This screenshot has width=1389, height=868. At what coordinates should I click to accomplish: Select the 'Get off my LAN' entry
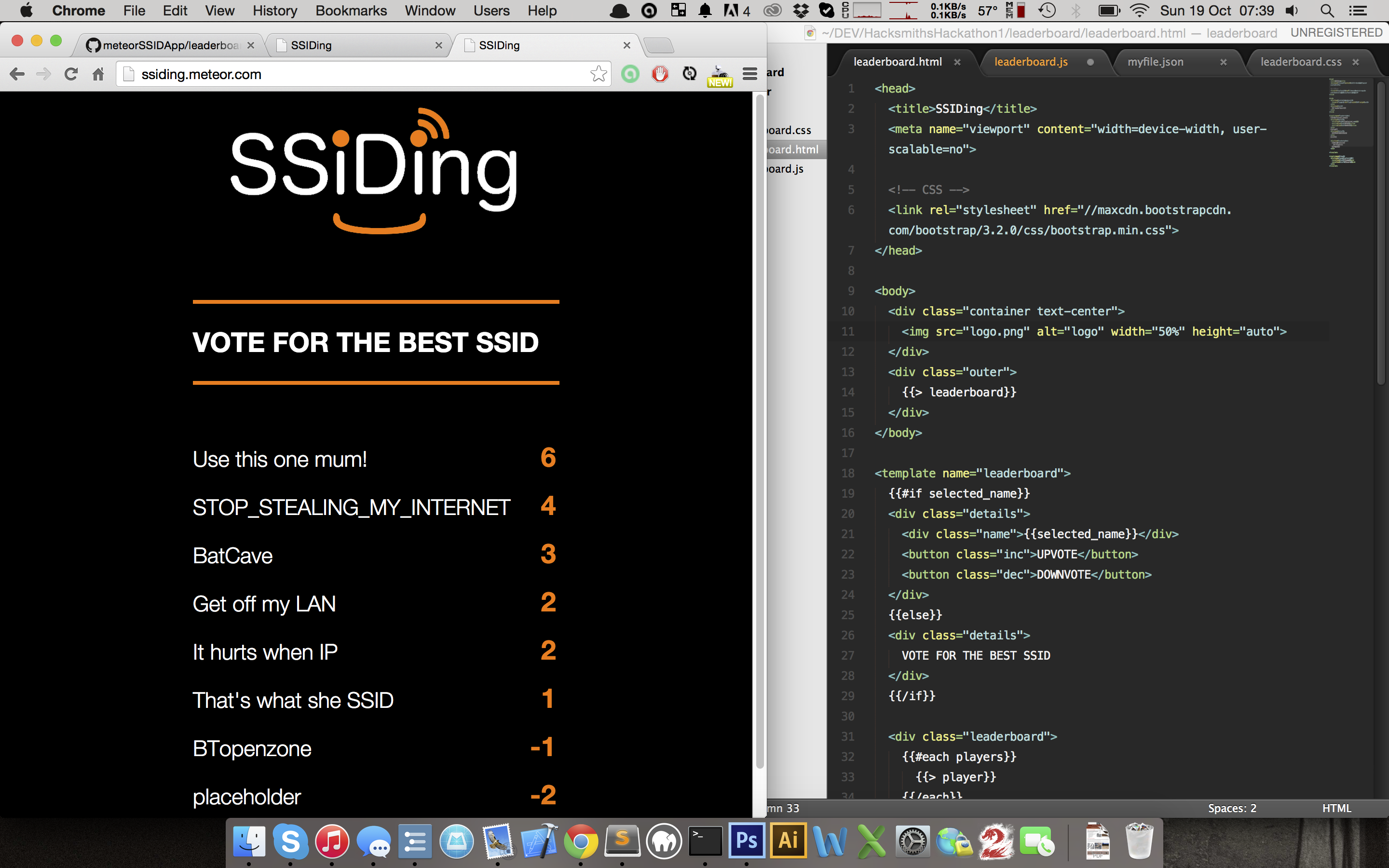pyautogui.click(x=264, y=604)
